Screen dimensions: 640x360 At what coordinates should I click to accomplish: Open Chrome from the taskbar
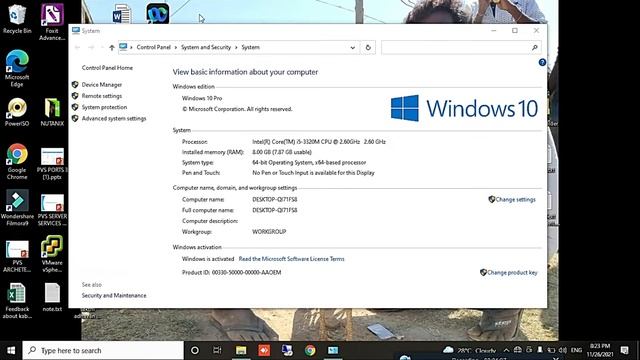pos(310,350)
